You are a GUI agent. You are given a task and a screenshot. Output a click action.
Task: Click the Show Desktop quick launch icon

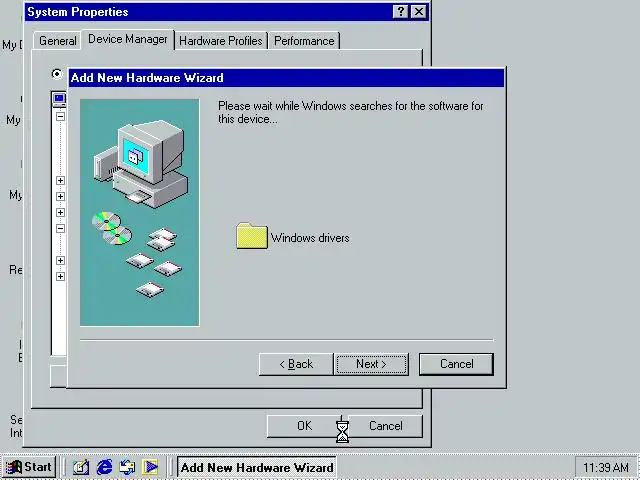80,467
